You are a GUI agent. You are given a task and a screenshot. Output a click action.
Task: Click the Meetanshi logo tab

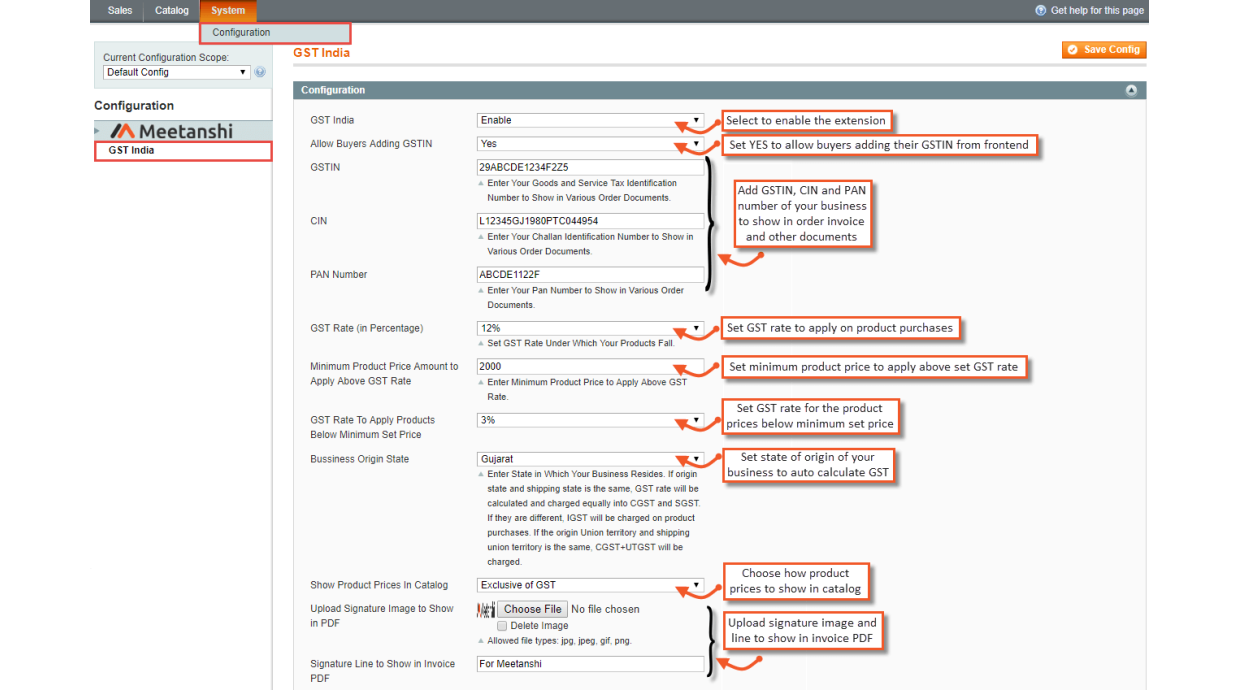183,131
